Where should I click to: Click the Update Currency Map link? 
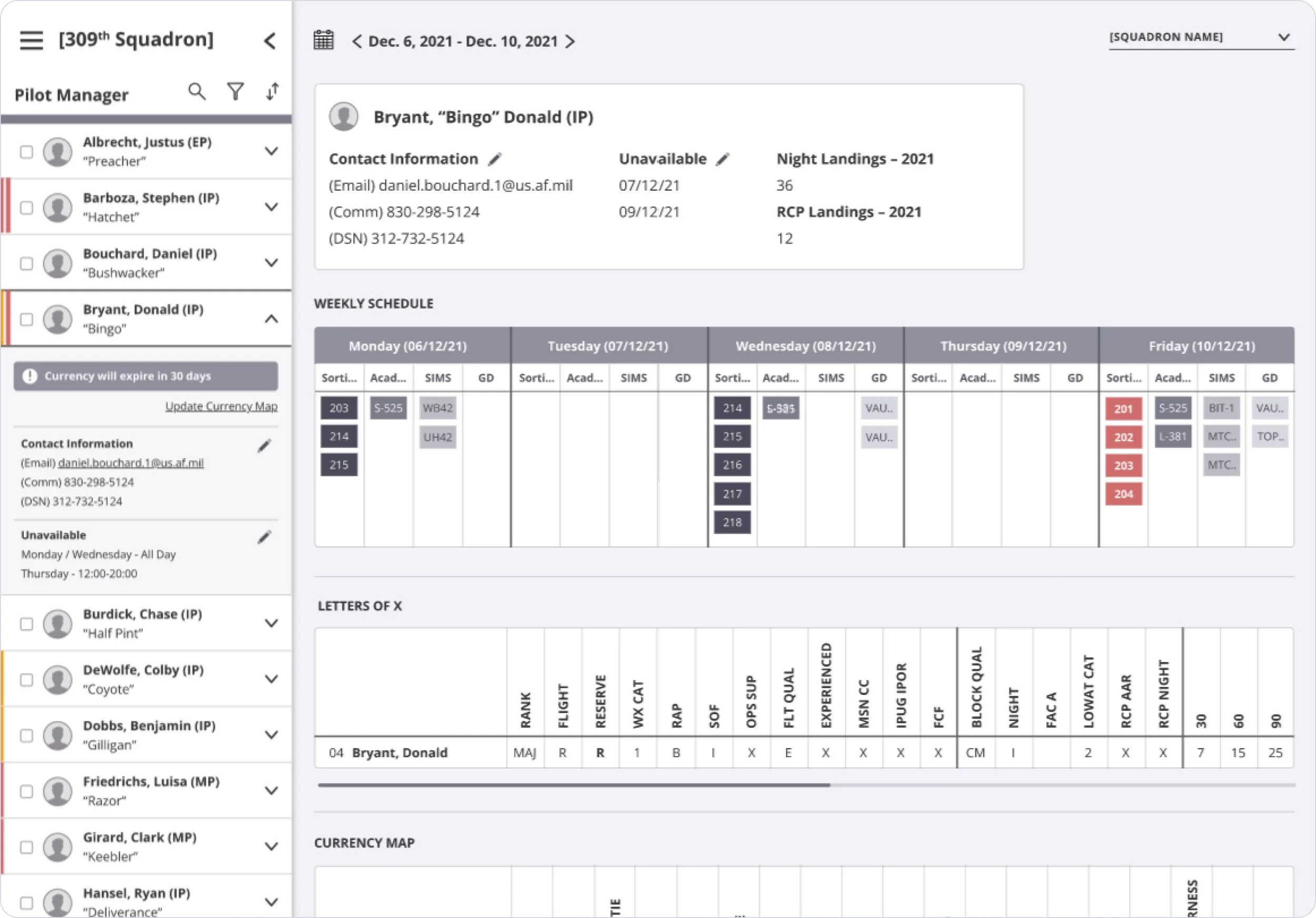tap(221, 406)
